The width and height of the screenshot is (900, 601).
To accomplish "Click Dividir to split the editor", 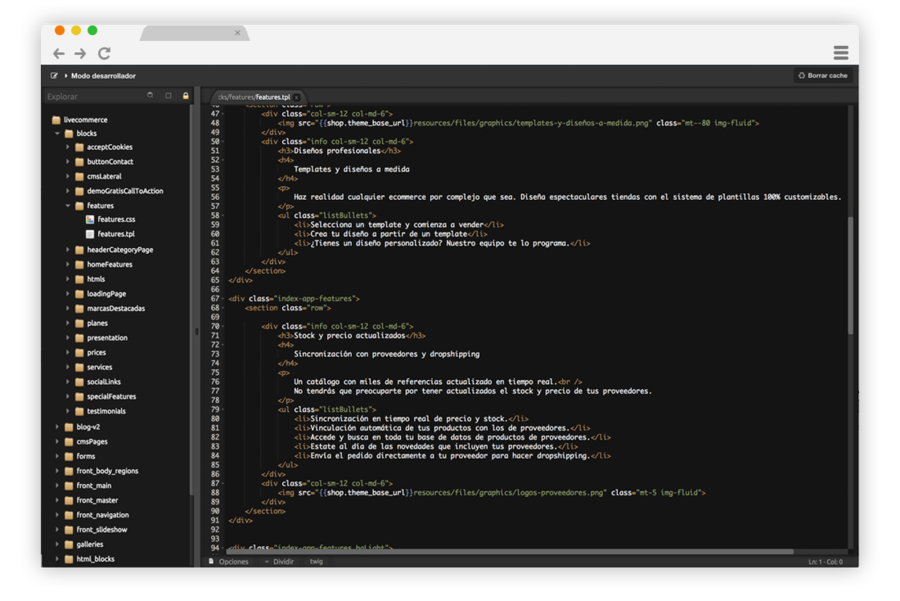I will pos(283,562).
